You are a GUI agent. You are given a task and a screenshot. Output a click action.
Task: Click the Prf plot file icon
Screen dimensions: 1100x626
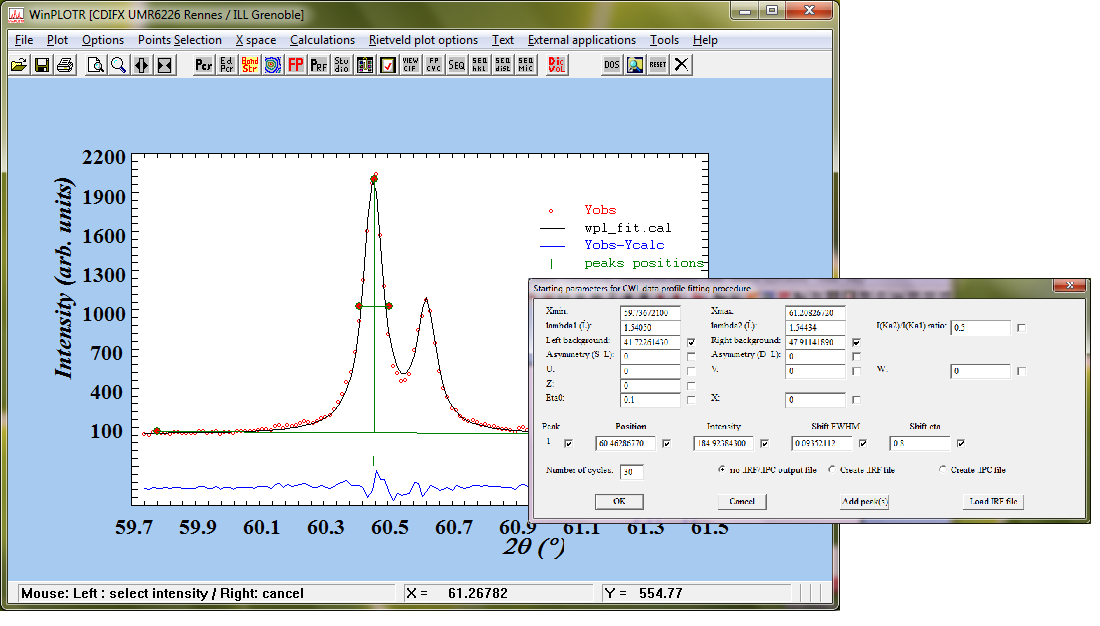pos(318,65)
